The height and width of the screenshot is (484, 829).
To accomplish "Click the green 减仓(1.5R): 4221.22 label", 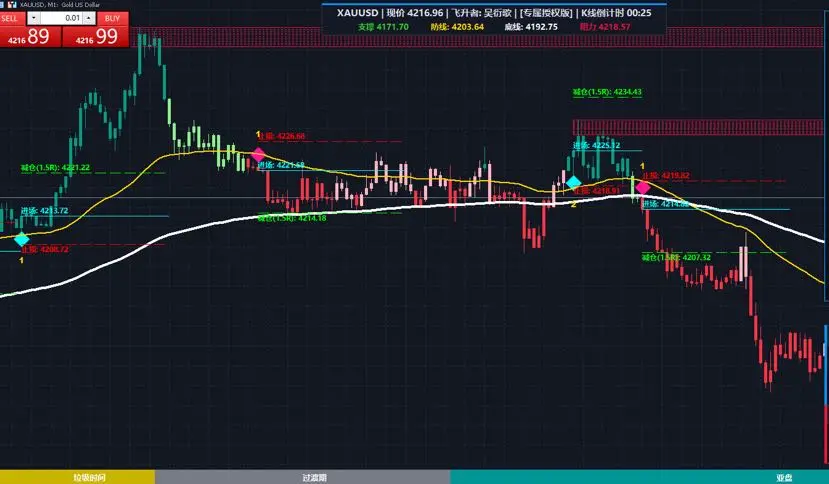I will click(x=56, y=168).
